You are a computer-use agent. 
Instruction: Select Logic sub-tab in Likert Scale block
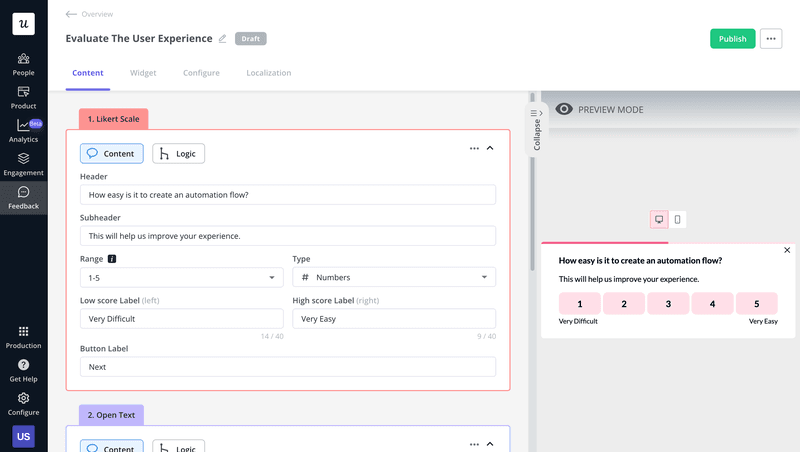tap(179, 154)
